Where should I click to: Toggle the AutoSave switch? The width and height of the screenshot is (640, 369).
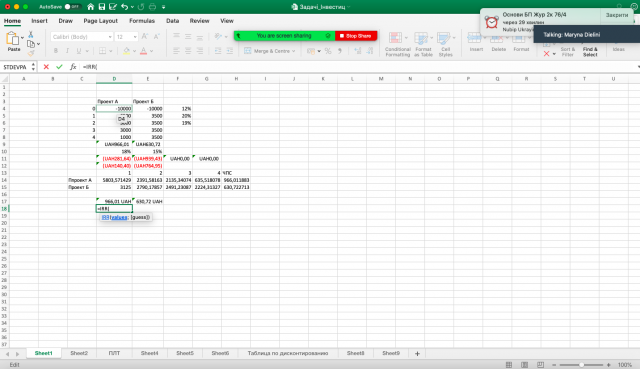tap(73, 7)
